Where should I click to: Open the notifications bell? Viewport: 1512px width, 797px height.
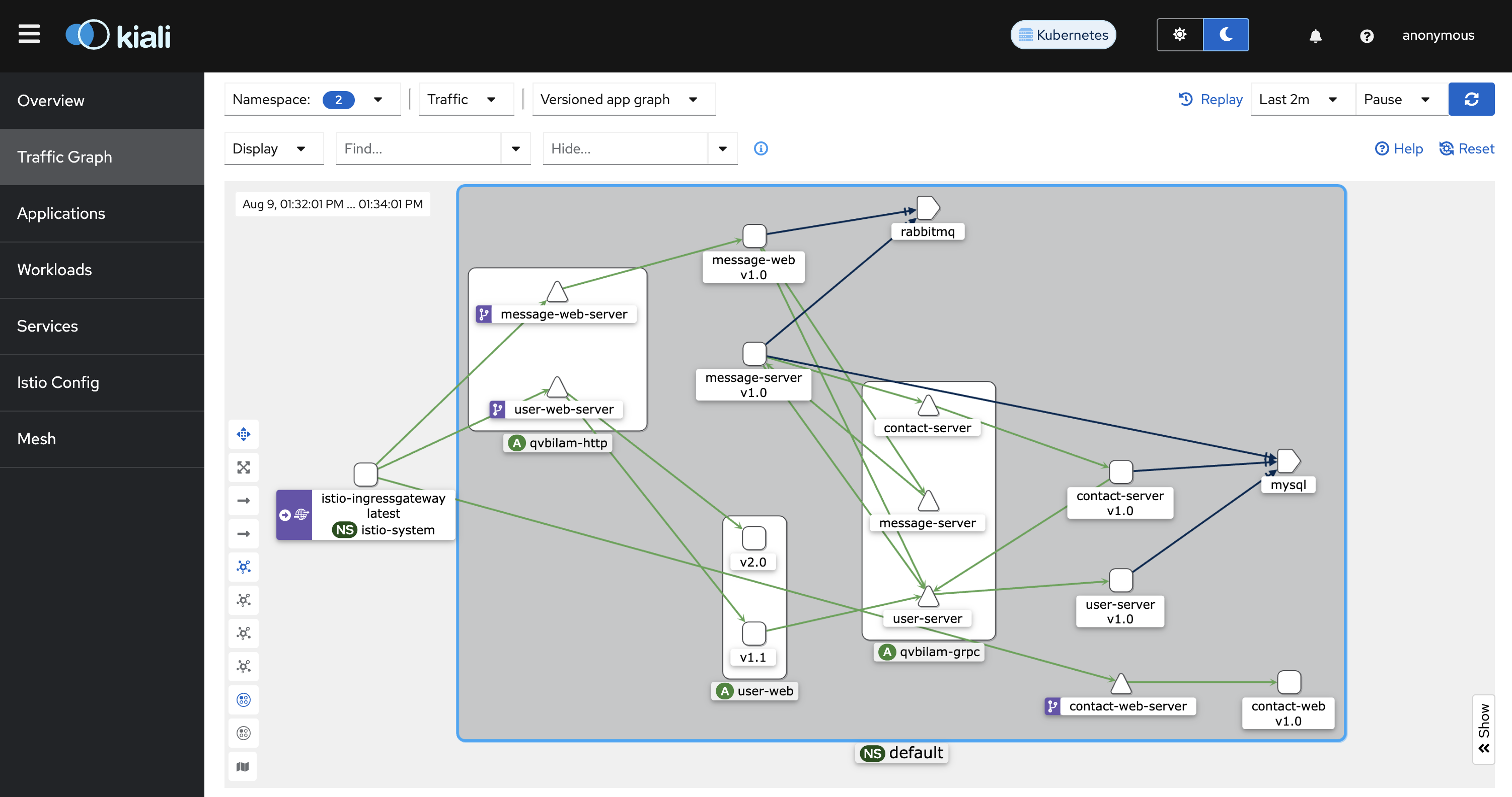click(1315, 36)
